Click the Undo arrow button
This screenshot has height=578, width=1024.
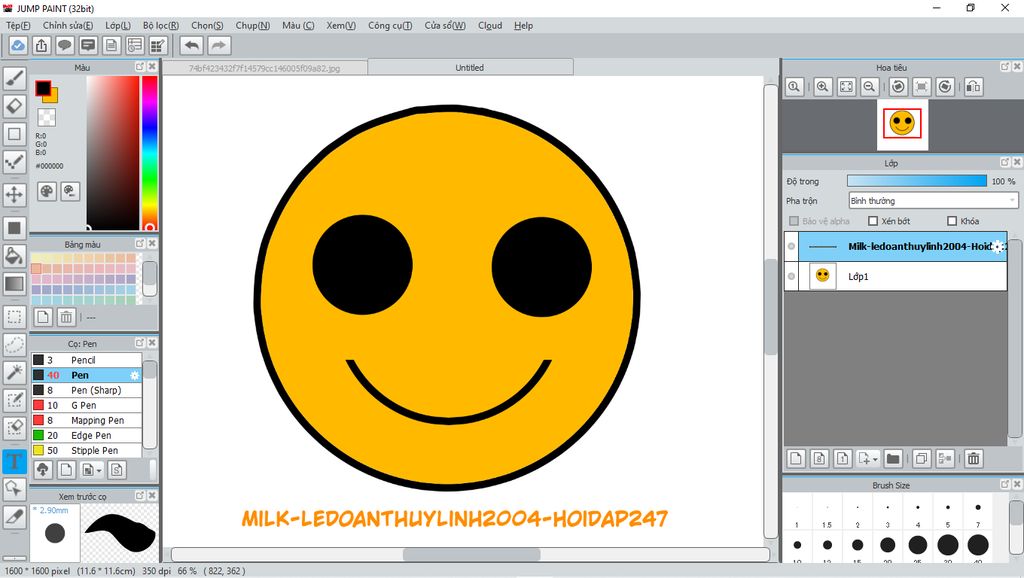tap(192, 46)
